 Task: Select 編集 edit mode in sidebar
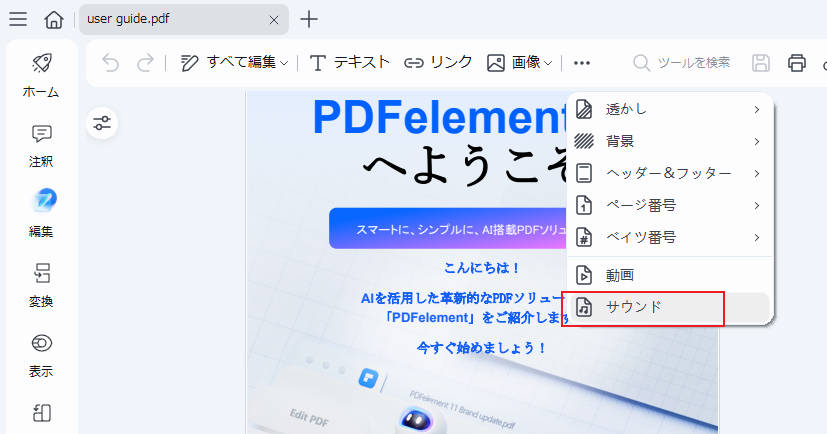click(41, 214)
